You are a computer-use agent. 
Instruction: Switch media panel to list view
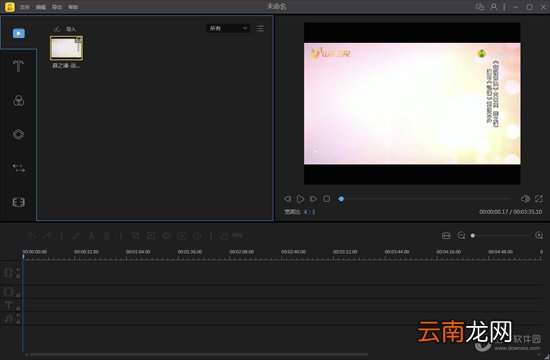[260, 28]
